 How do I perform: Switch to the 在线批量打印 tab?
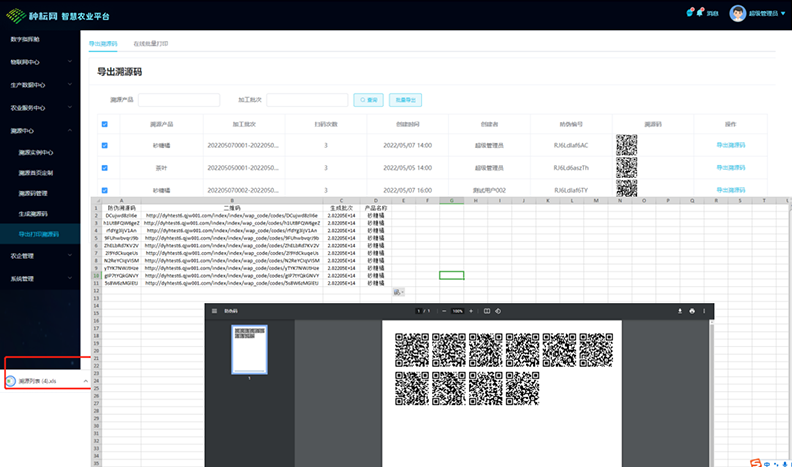(151, 43)
